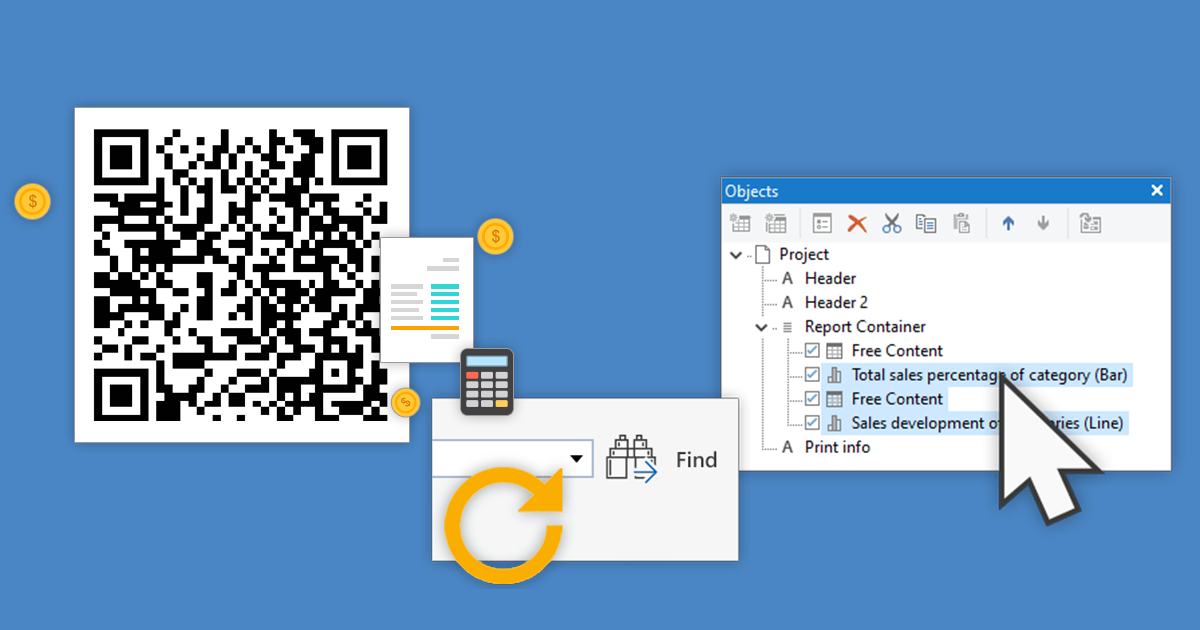Move object down with gray arrow
The image size is (1200, 630).
pyautogui.click(x=1043, y=224)
